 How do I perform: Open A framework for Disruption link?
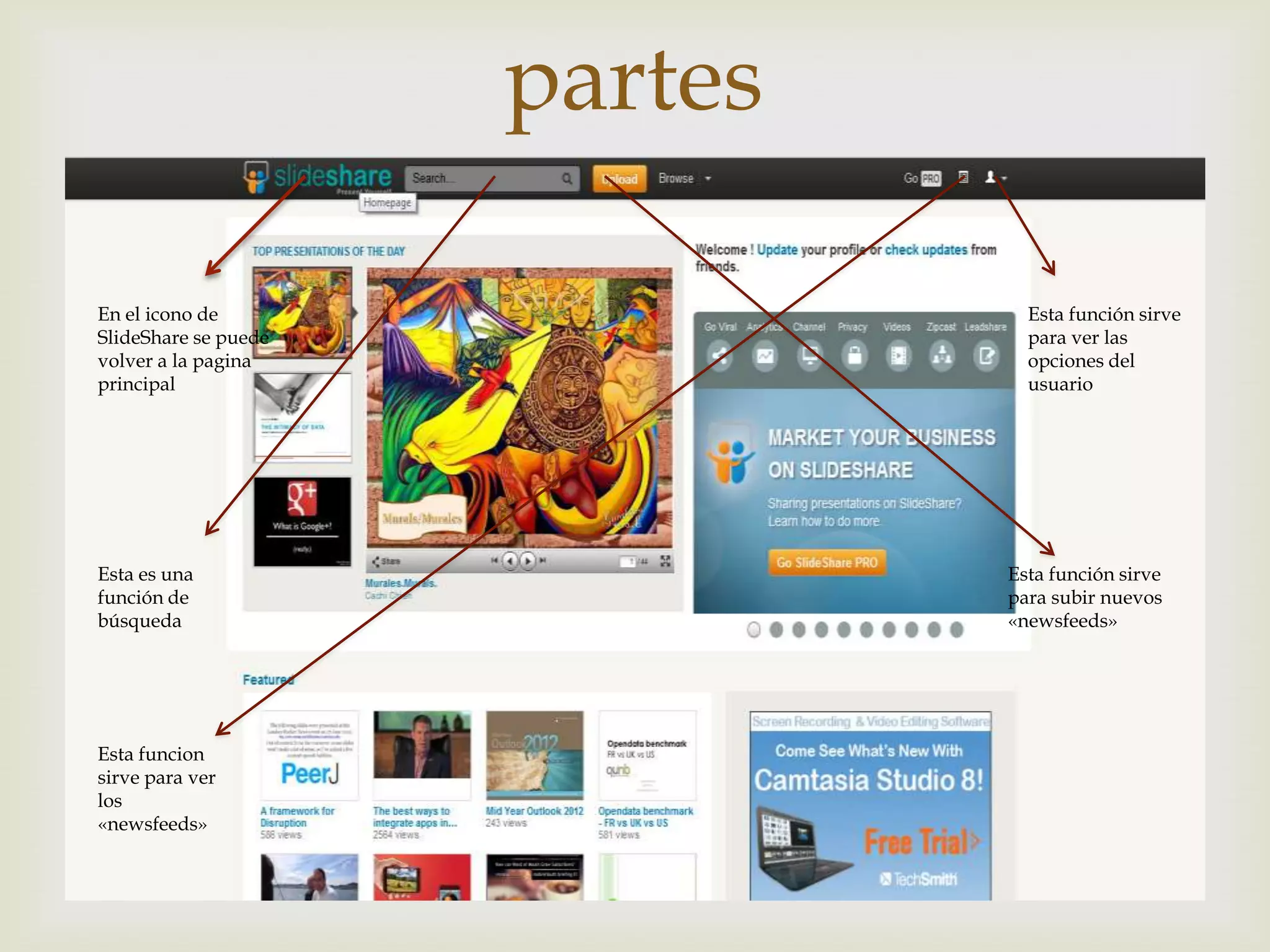297,817
